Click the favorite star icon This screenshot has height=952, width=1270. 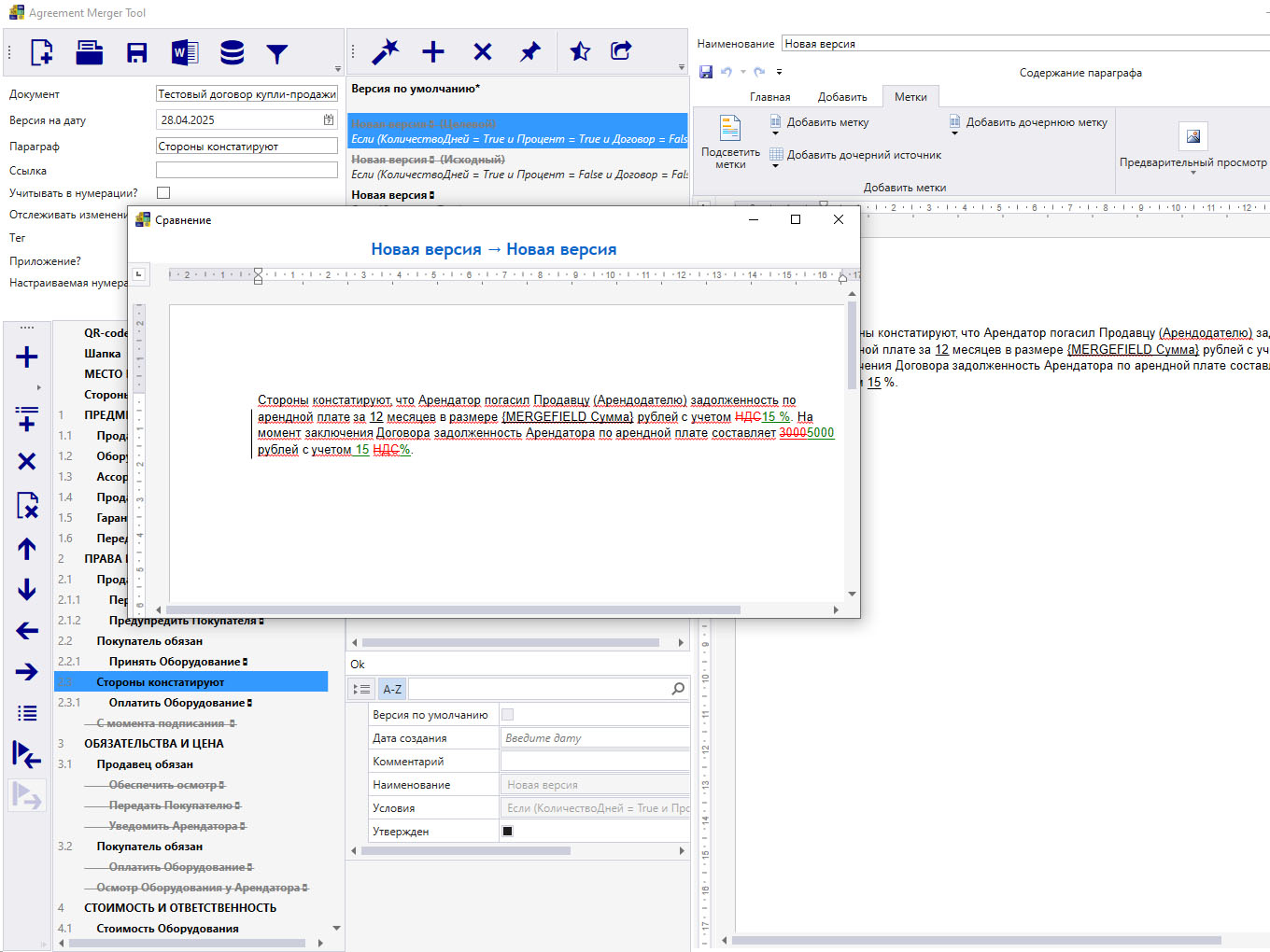[x=580, y=52]
